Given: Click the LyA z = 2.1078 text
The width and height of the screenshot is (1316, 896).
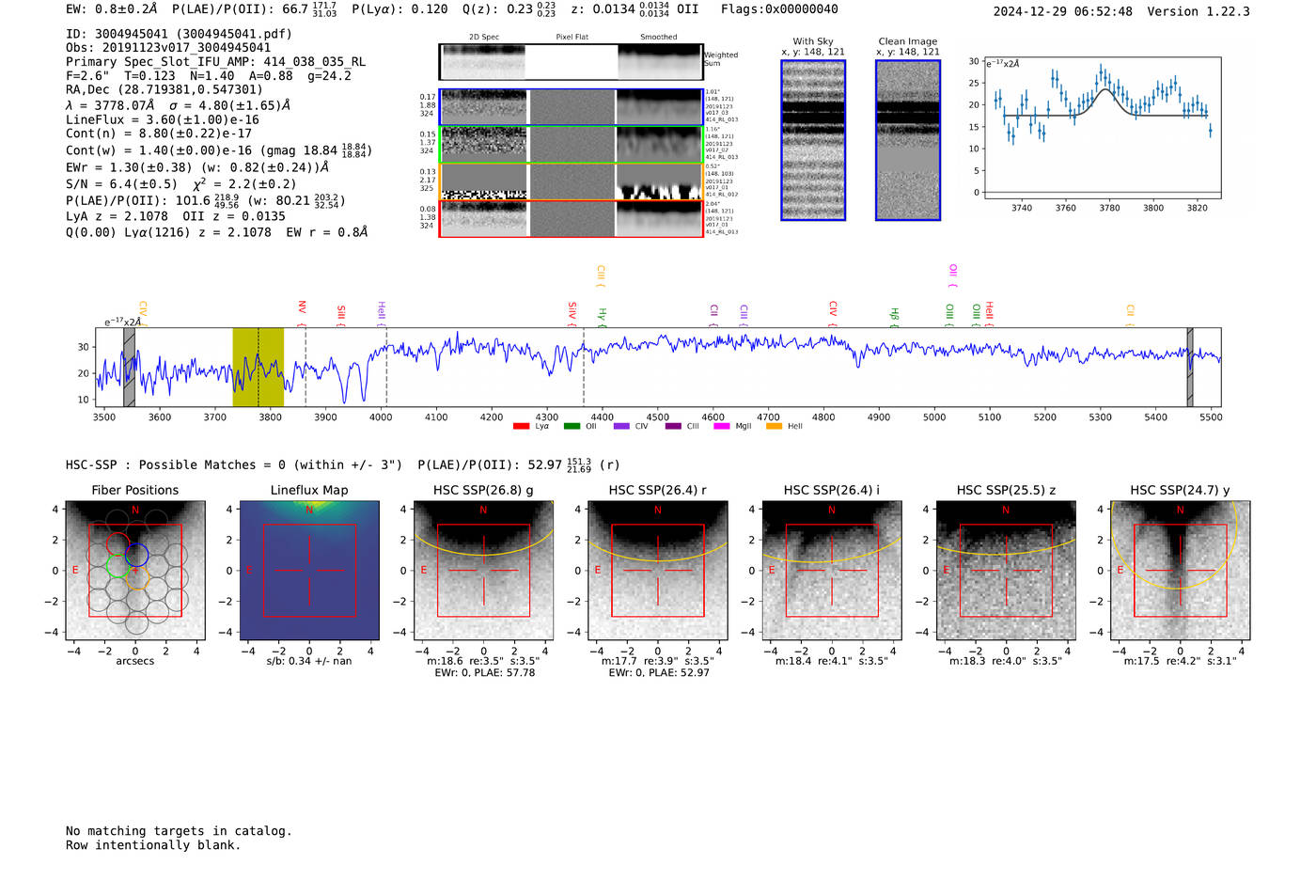Looking at the screenshot, I should click(x=117, y=216).
